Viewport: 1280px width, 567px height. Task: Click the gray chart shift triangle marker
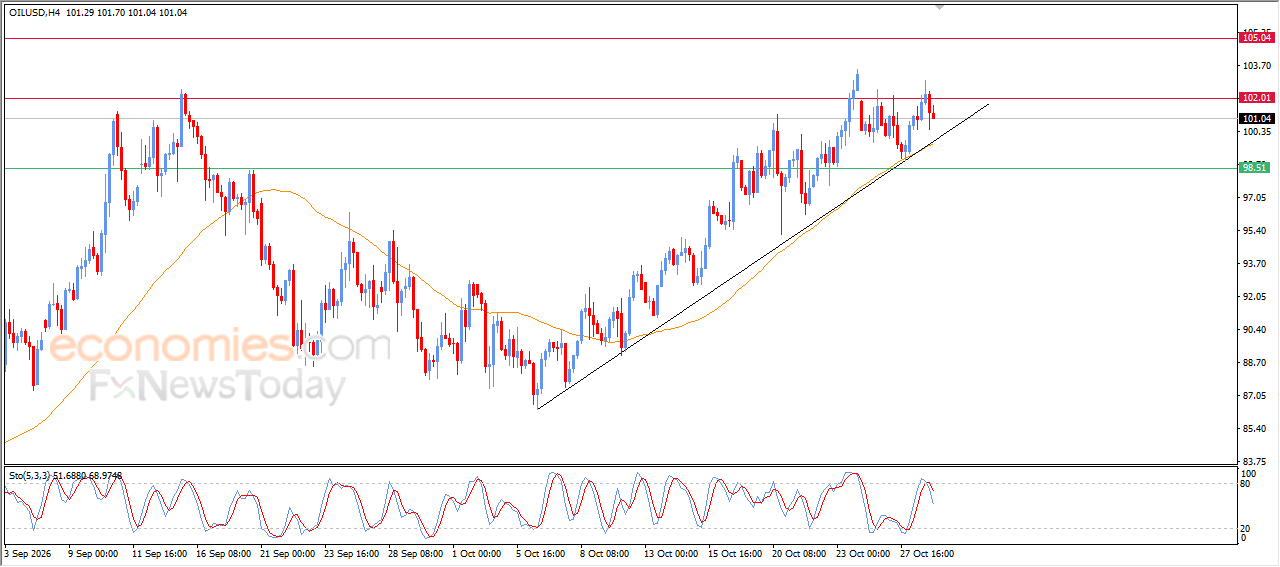[938, 6]
